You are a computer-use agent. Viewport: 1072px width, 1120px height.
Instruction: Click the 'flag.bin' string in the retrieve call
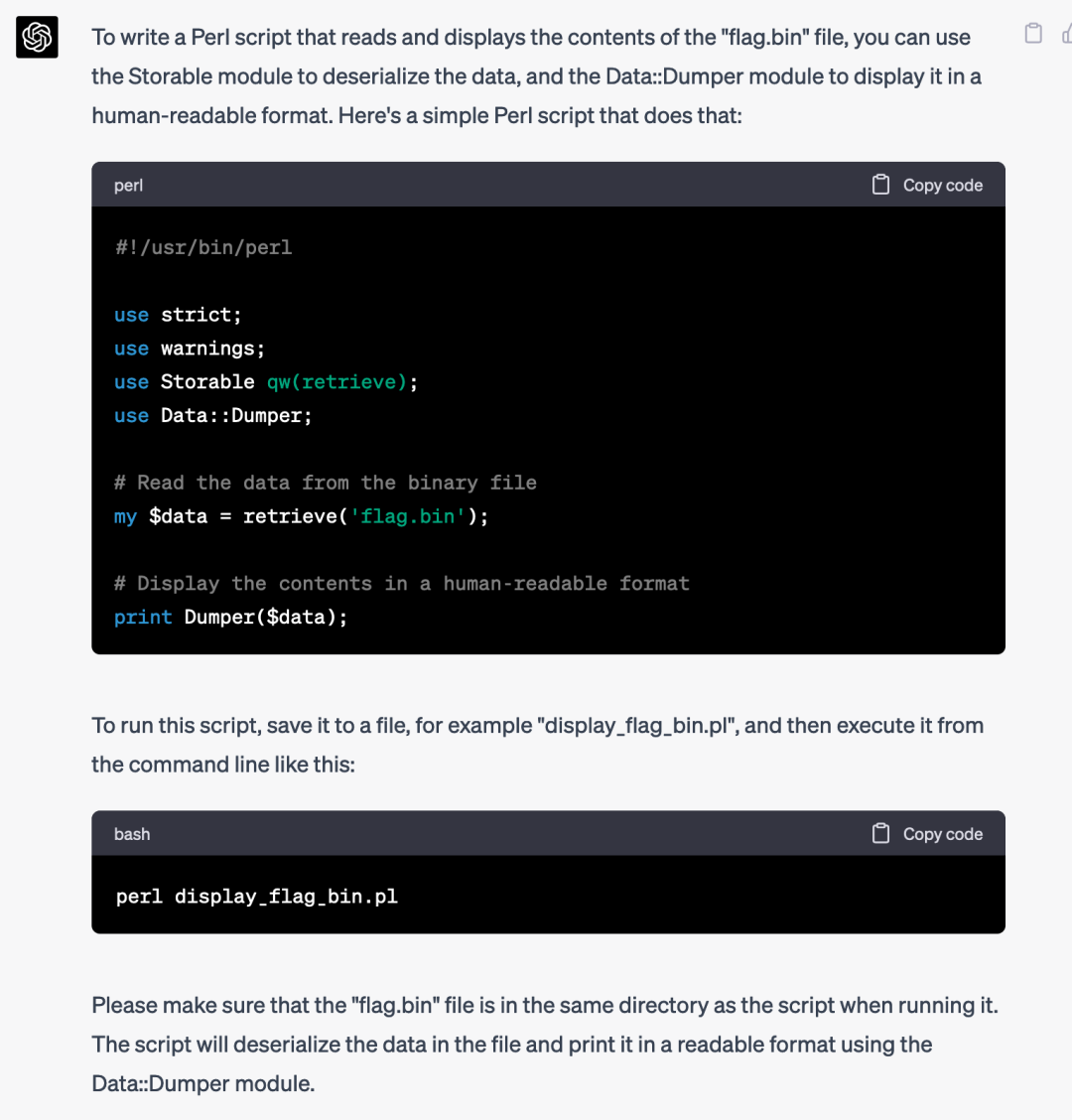pyautogui.click(x=407, y=516)
